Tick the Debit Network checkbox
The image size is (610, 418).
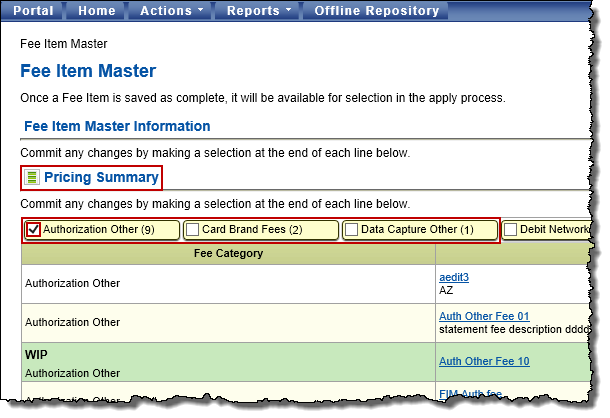pos(511,230)
